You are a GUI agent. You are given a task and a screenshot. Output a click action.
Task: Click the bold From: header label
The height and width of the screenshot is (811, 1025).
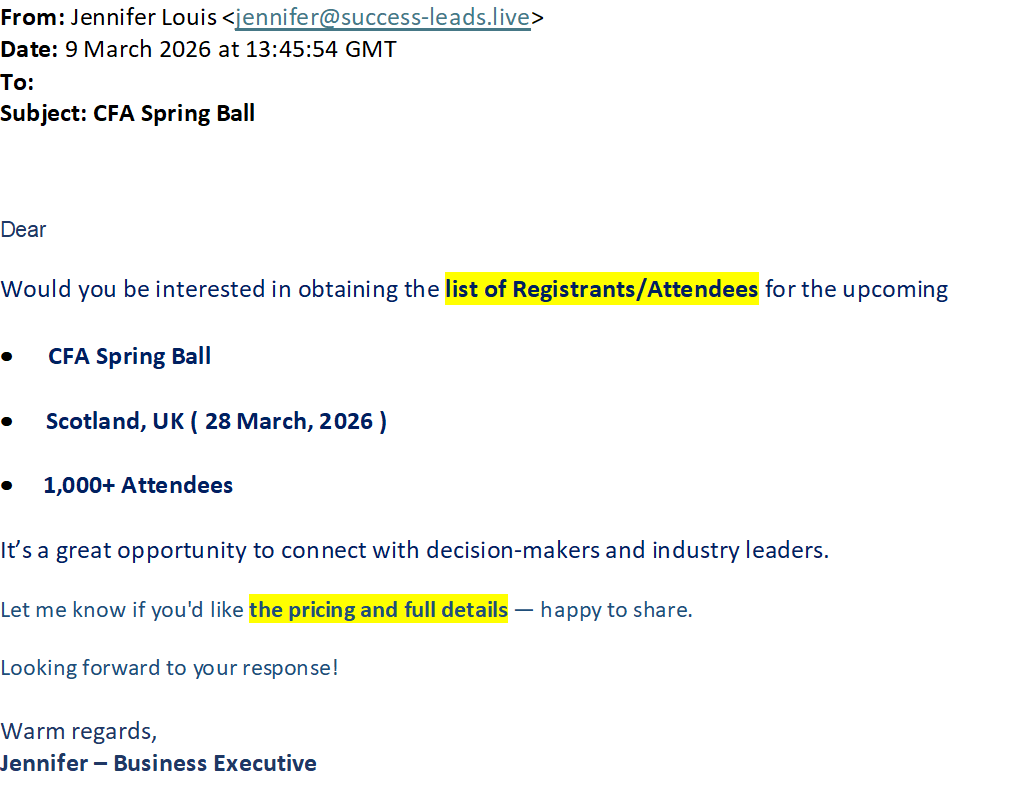(x=33, y=17)
